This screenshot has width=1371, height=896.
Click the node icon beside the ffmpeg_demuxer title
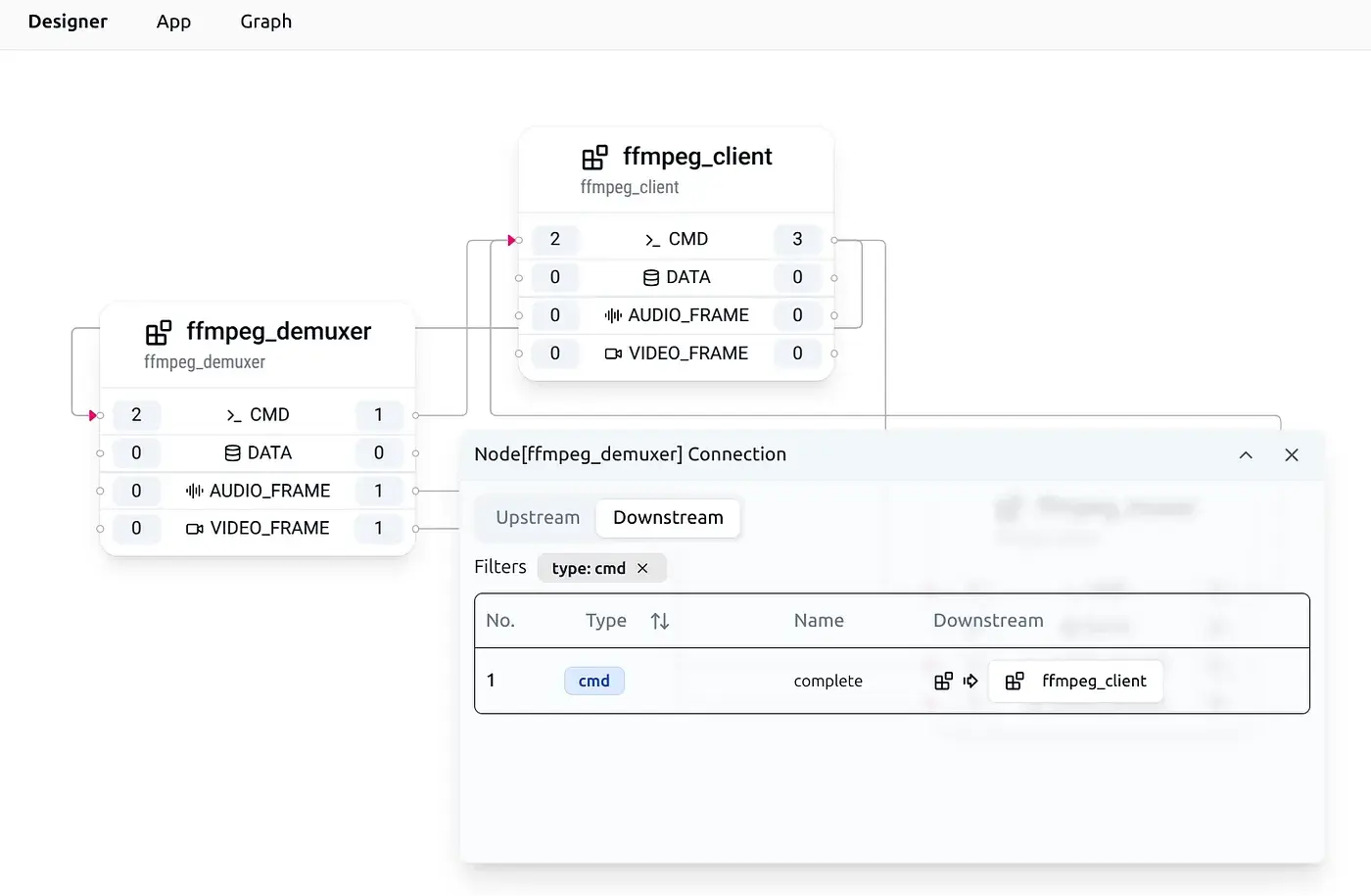point(158,332)
